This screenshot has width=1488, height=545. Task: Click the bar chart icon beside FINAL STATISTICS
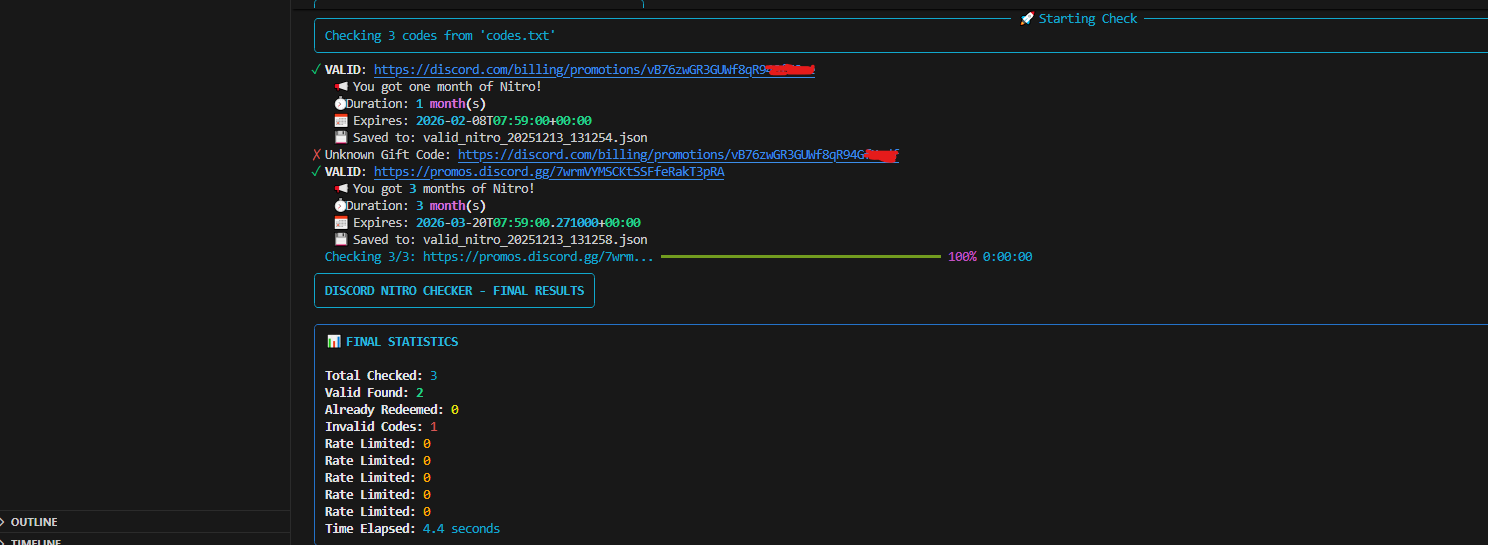coord(334,342)
